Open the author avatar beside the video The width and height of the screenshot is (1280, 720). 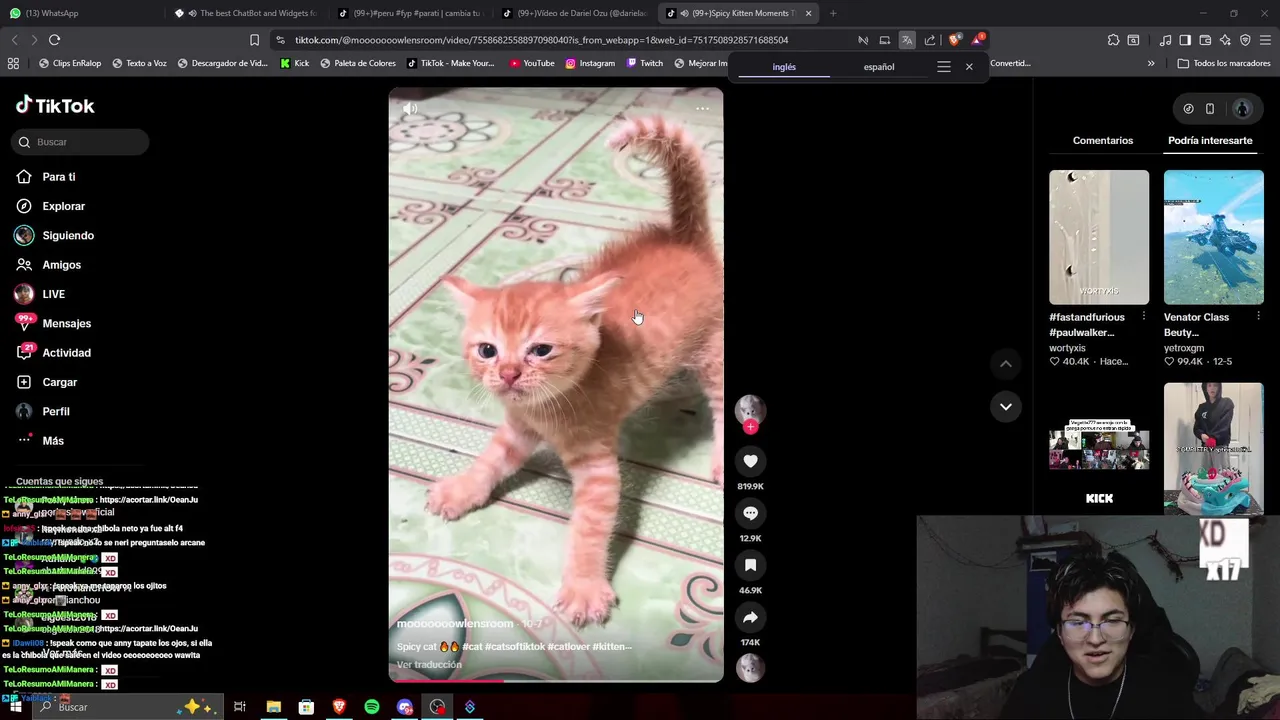750,409
